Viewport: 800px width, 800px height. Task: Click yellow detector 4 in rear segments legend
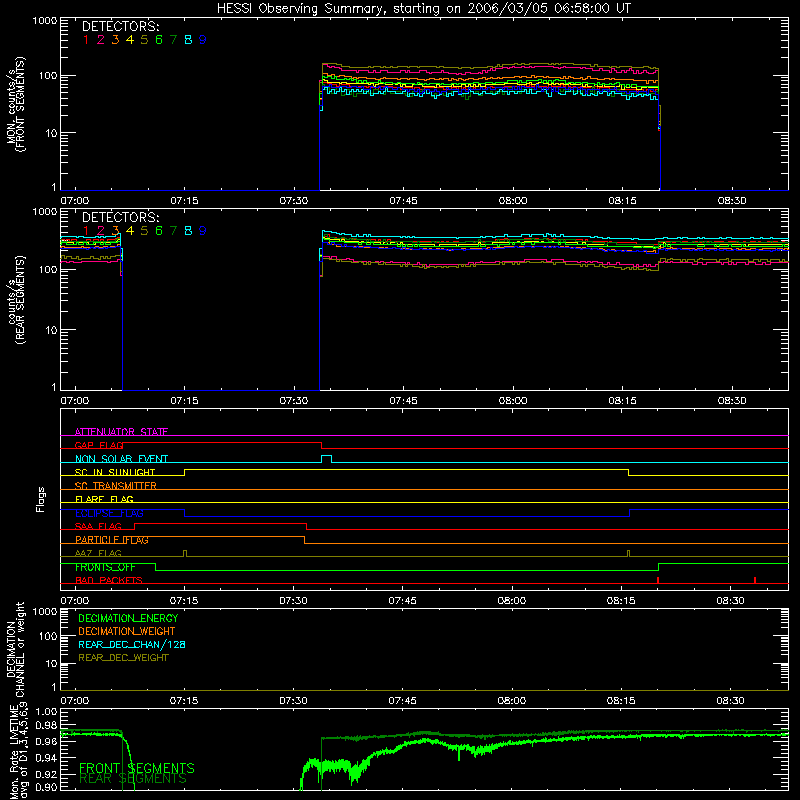click(x=130, y=231)
